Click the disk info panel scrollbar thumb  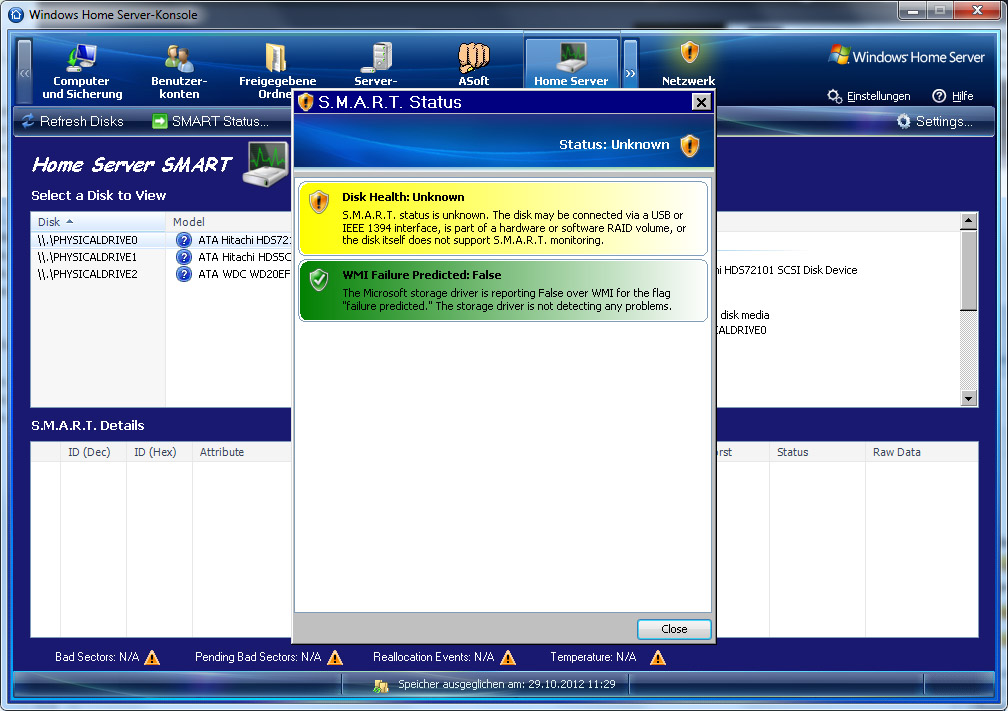coord(968,270)
